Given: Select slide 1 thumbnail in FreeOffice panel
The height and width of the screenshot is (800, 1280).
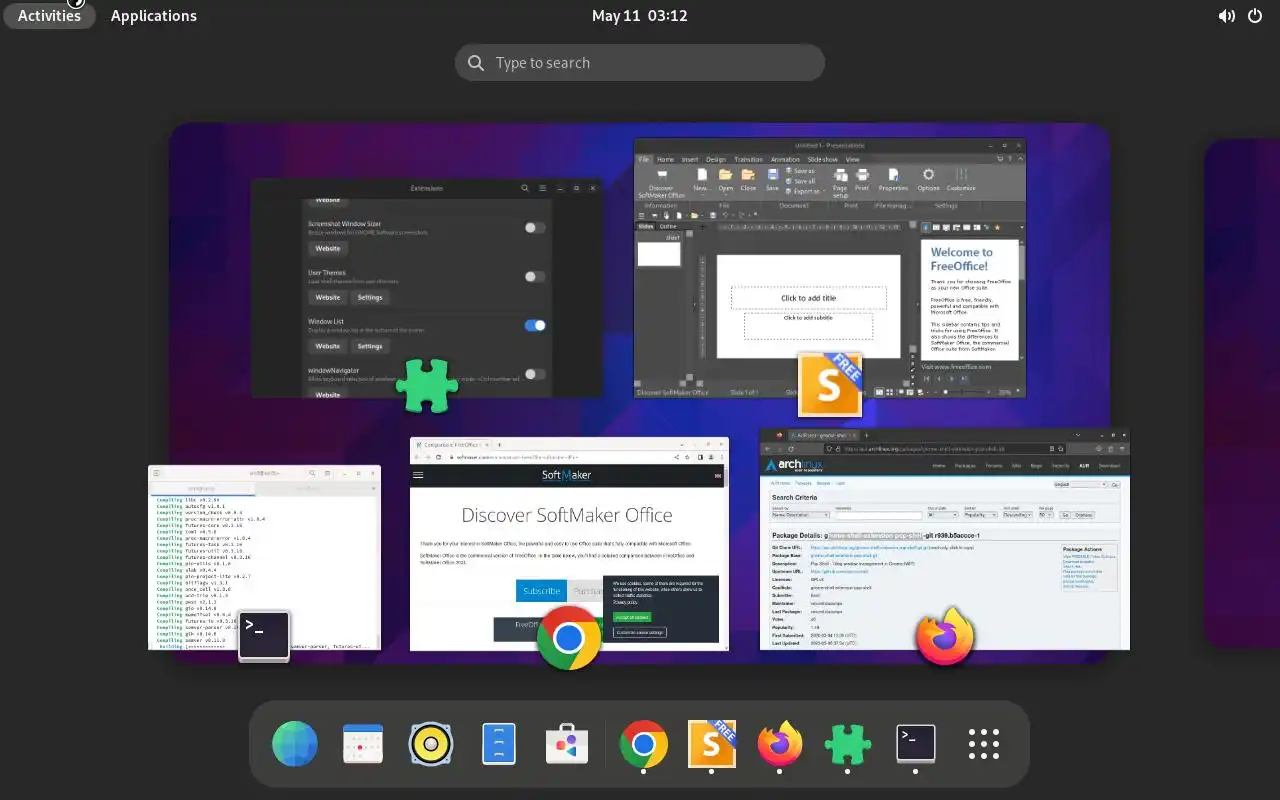Looking at the screenshot, I should pyautogui.click(x=659, y=254).
